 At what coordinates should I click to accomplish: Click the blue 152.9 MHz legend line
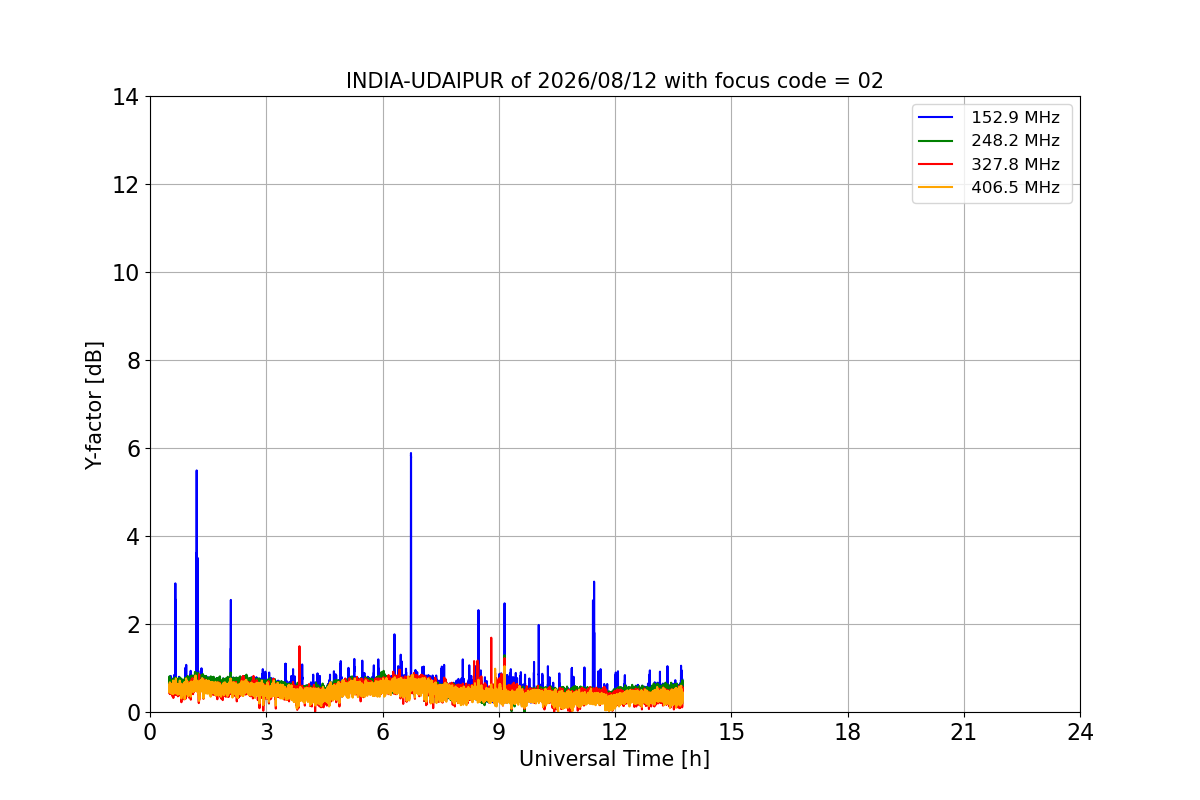click(938, 118)
